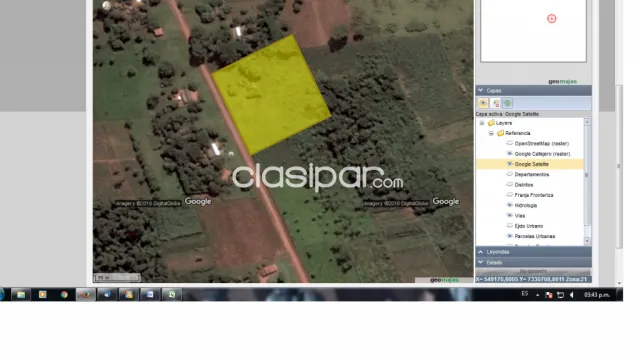Show the OpenStreetMap (raster) layer

509,143
